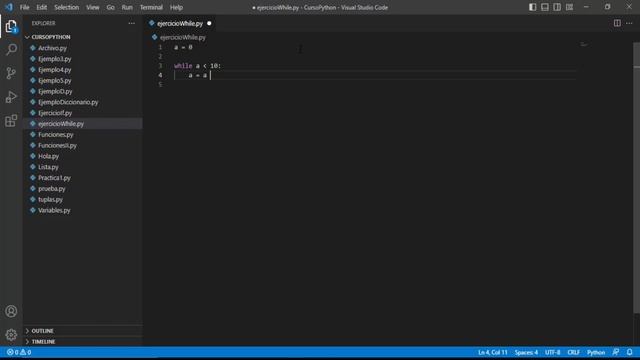This screenshot has height=360, width=640.
Task: Change encoding via UTF-8 status item
Action: tap(552, 352)
